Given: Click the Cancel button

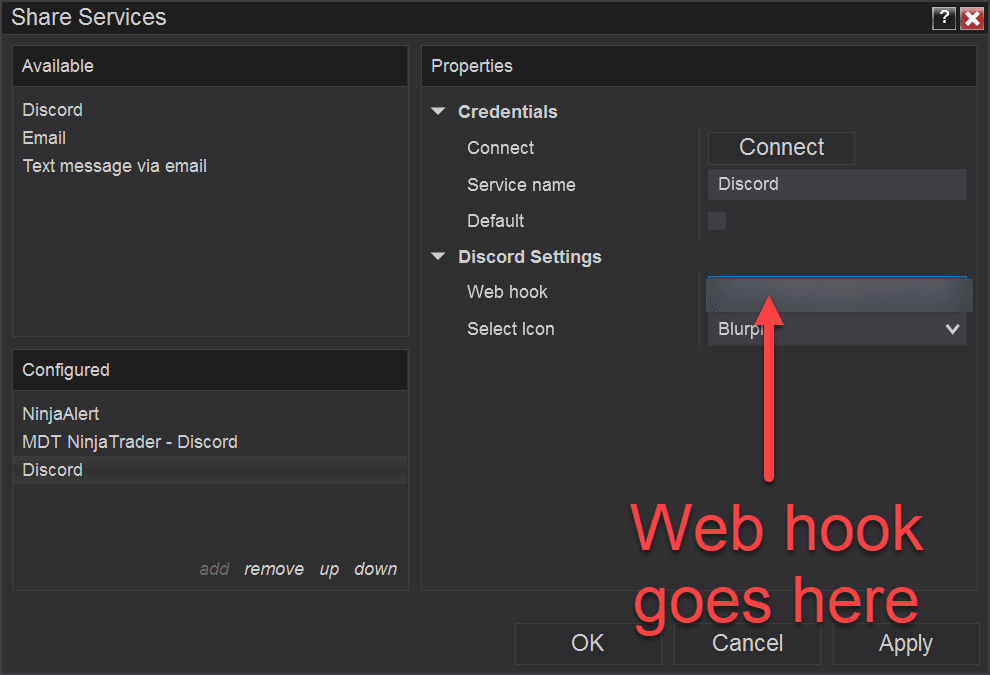Looking at the screenshot, I should coord(747,643).
